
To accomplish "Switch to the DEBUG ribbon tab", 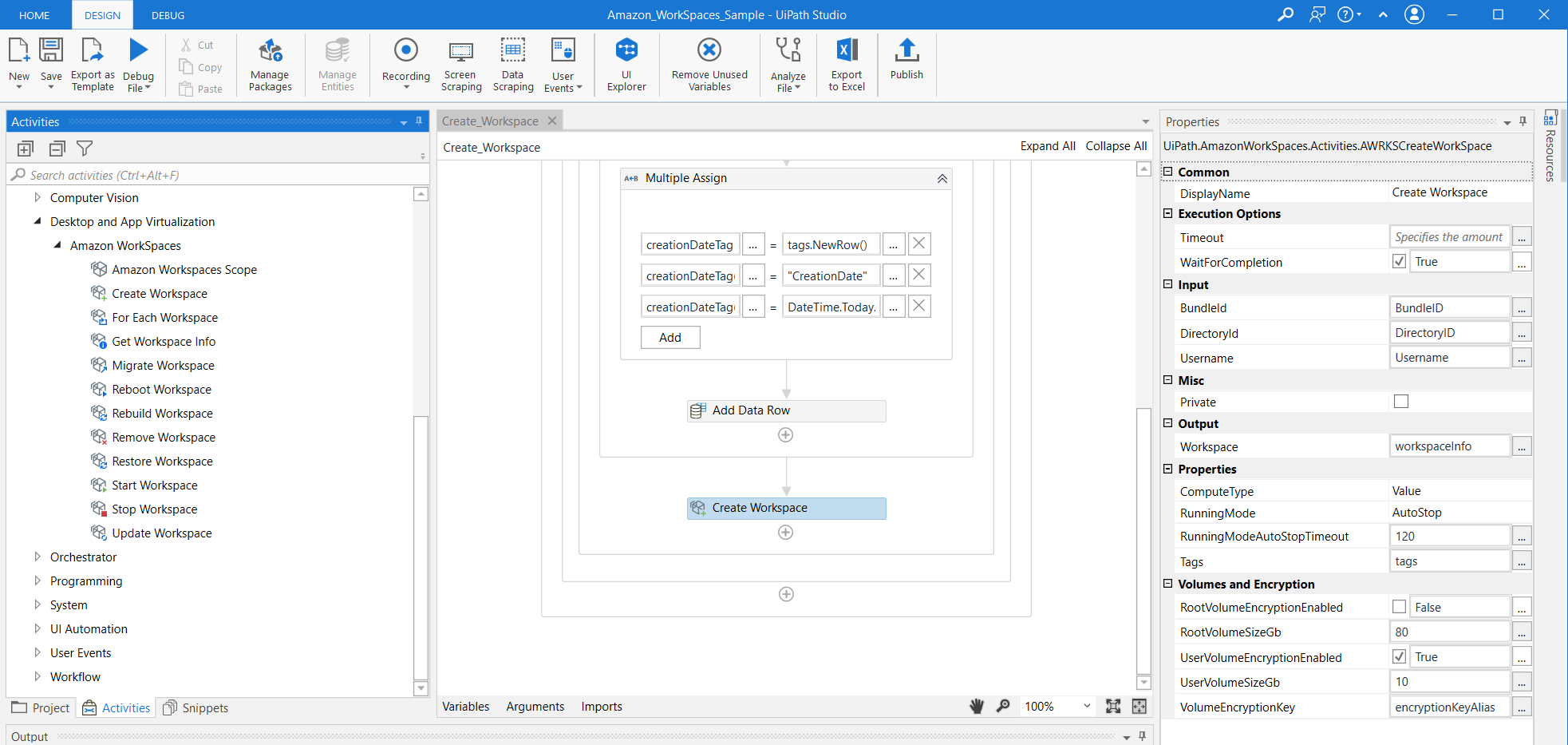I will click(168, 15).
